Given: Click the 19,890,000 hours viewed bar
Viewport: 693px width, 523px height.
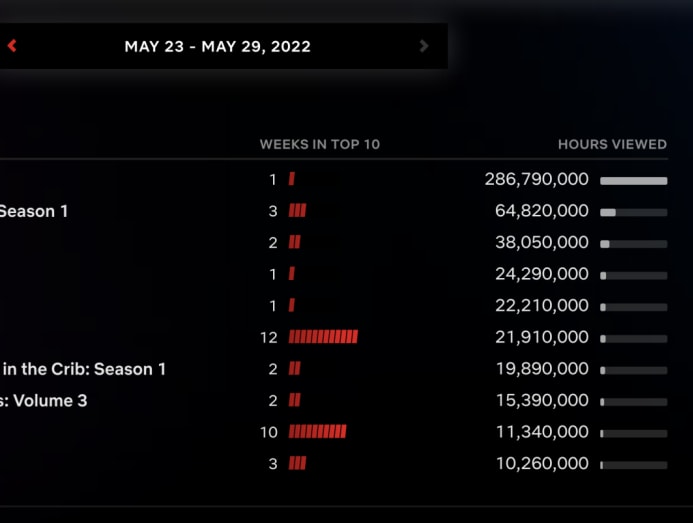Looking at the screenshot, I should point(634,370).
